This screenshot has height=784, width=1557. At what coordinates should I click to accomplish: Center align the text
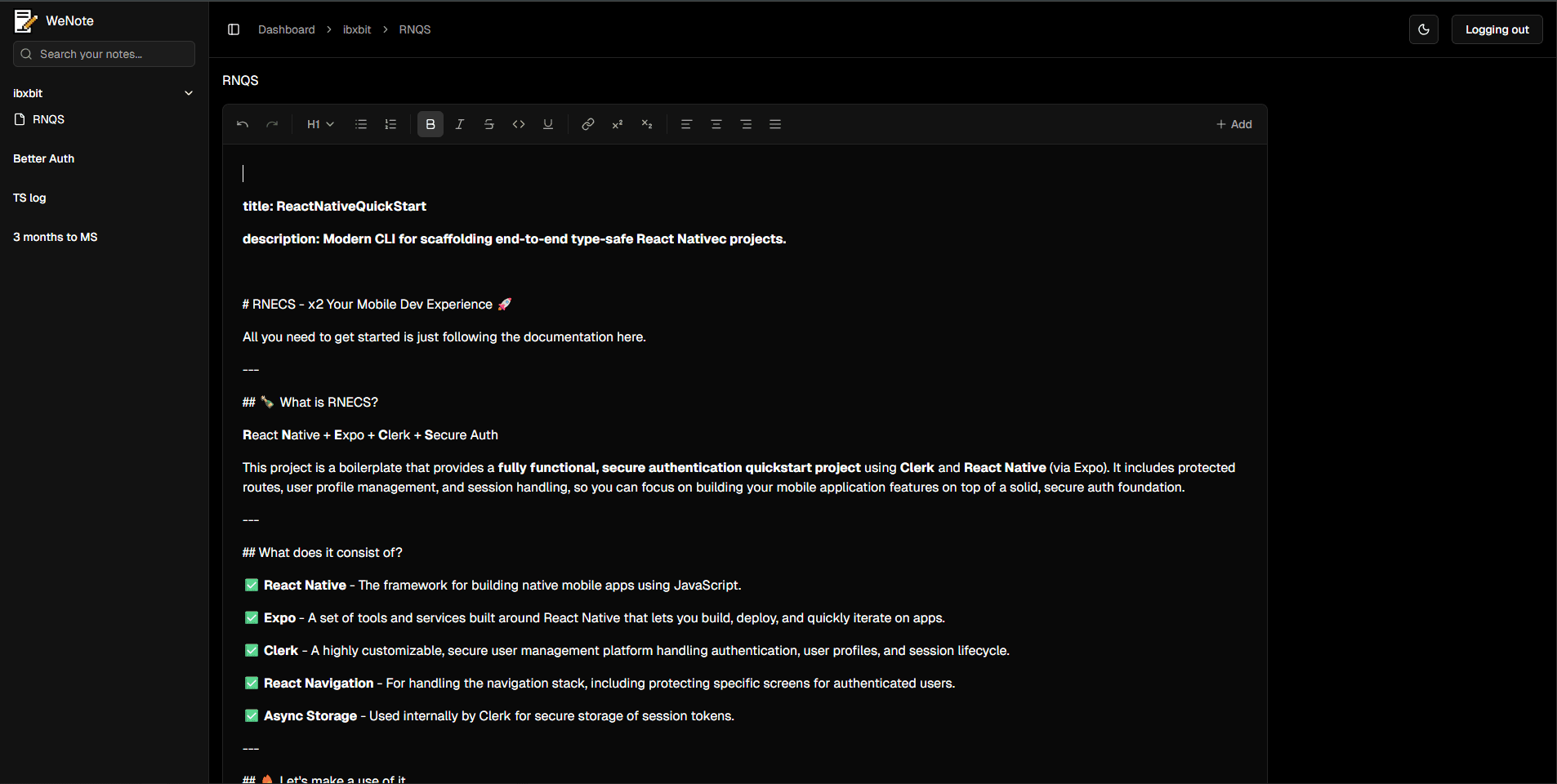[x=716, y=124]
